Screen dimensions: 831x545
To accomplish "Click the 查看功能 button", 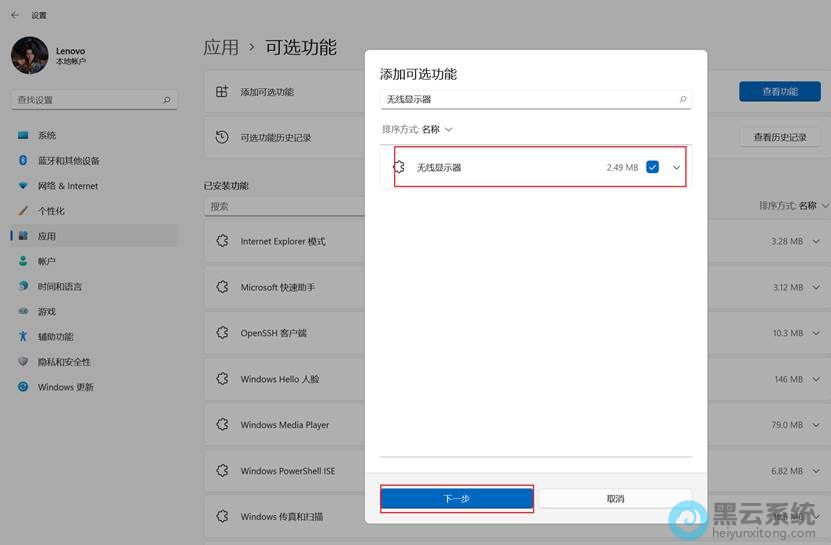I will (780, 92).
